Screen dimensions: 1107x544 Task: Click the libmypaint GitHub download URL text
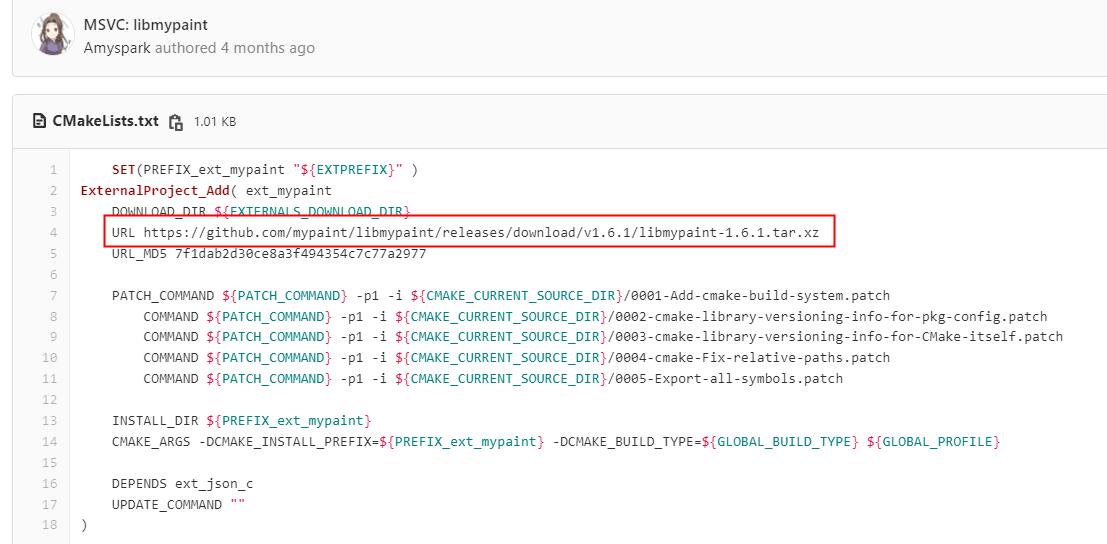pyautogui.click(x=481, y=233)
